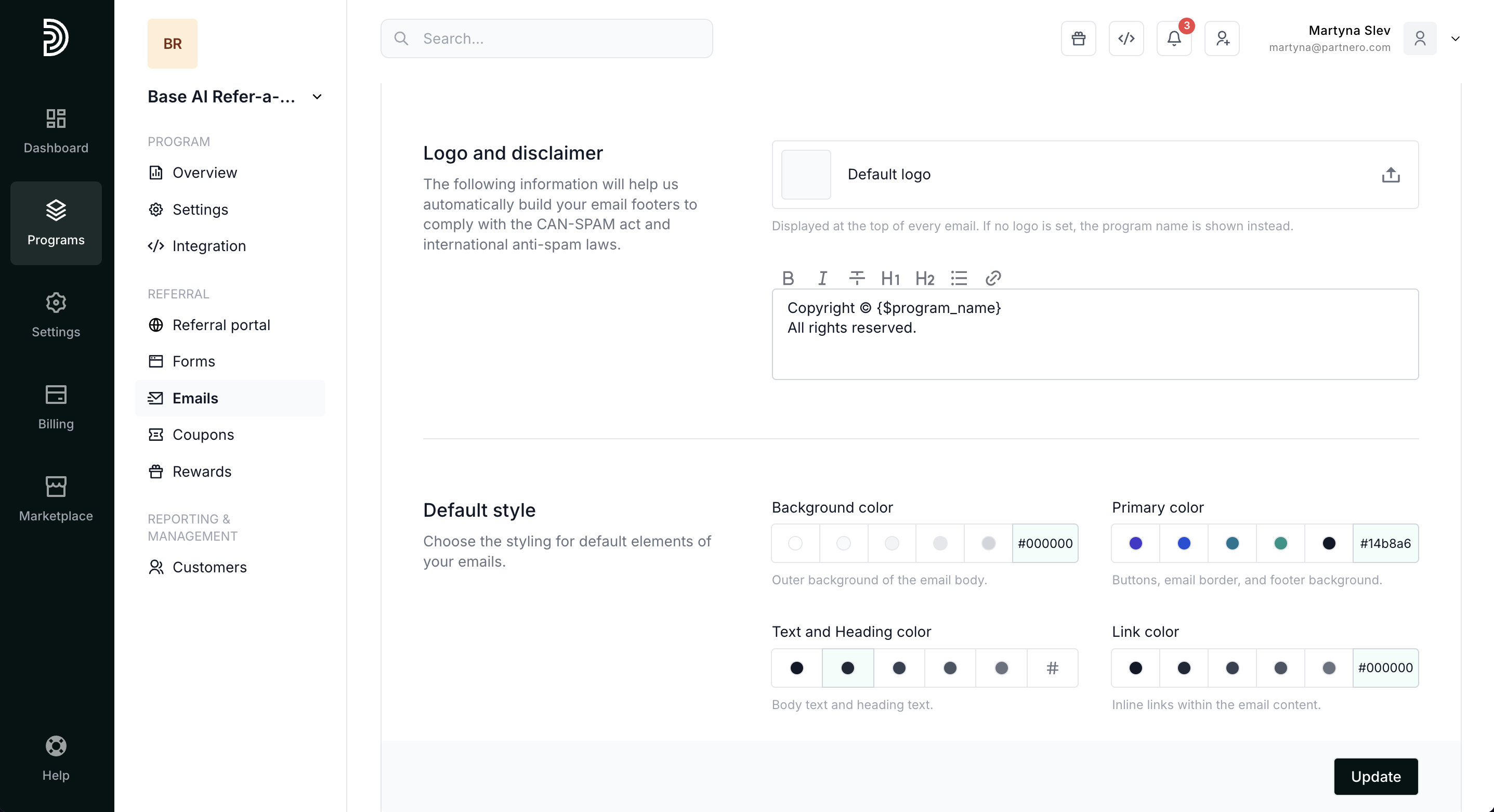
Task: Select the teal green Primary color swatch
Action: (1280, 543)
